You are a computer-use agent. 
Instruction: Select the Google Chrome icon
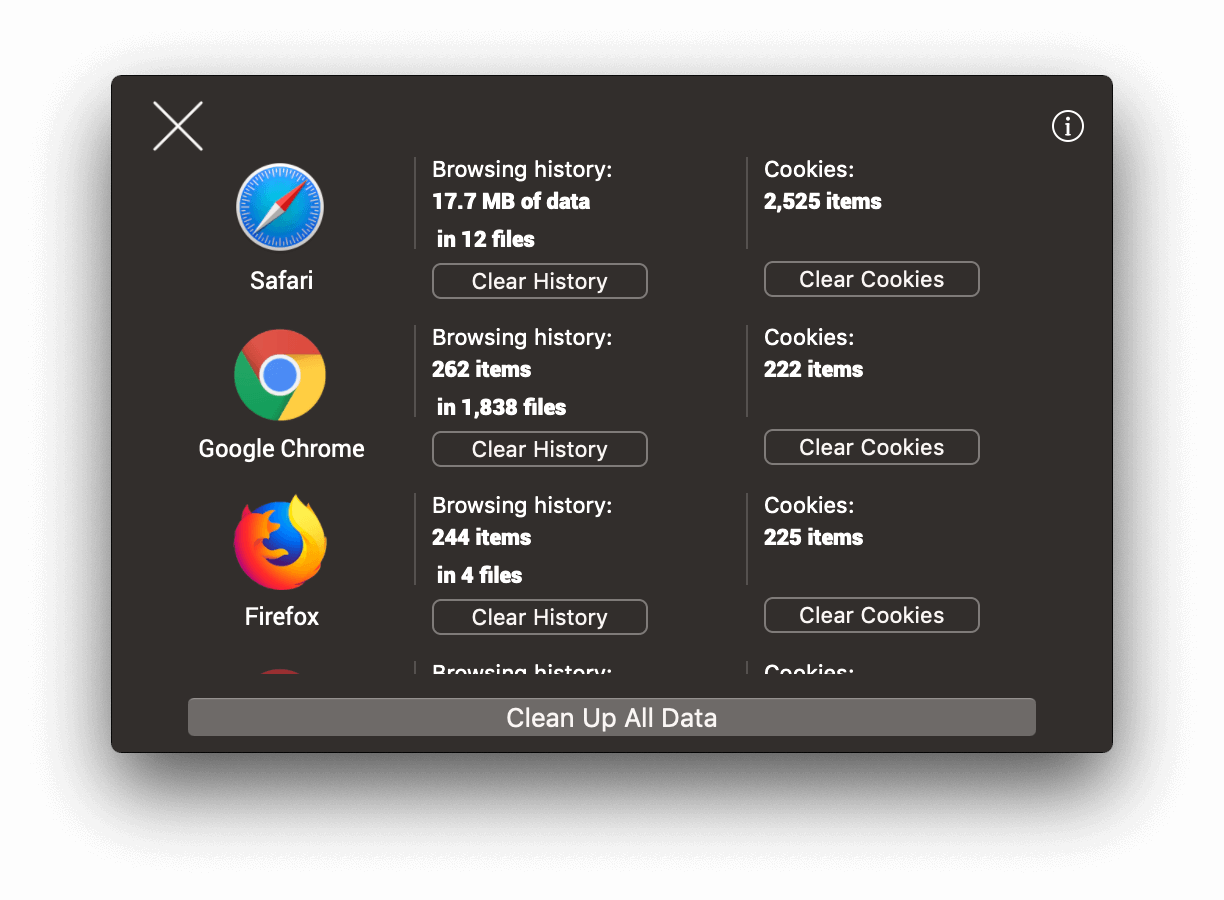280,375
